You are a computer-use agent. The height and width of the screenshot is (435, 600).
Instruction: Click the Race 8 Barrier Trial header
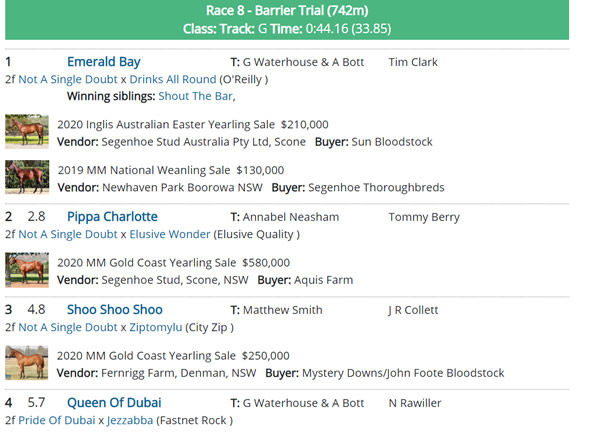pyautogui.click(x=287, y=11)
